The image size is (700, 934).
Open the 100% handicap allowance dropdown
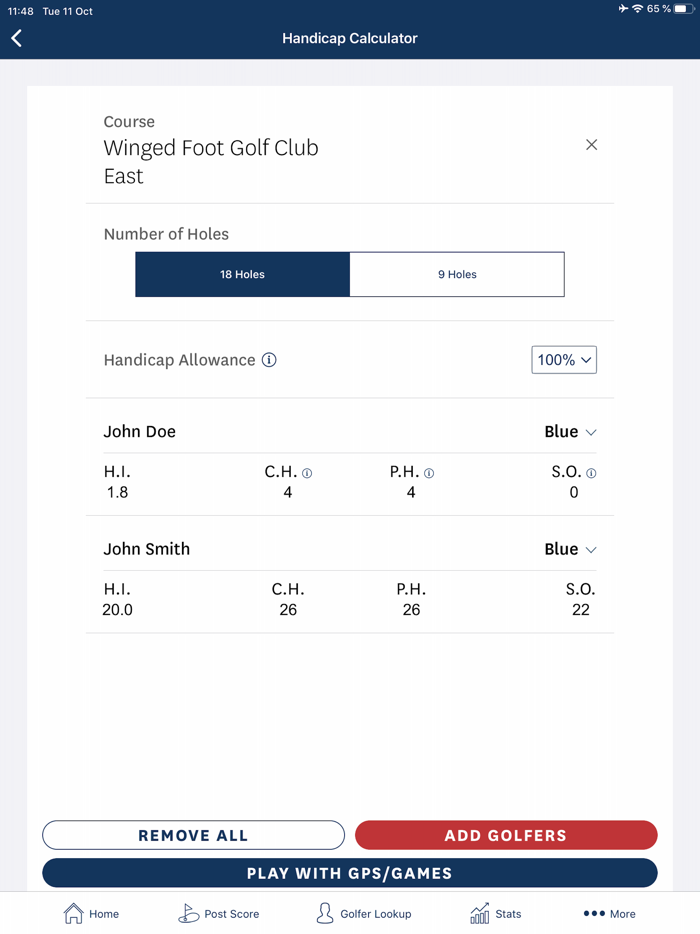click(x=564, y=360)
